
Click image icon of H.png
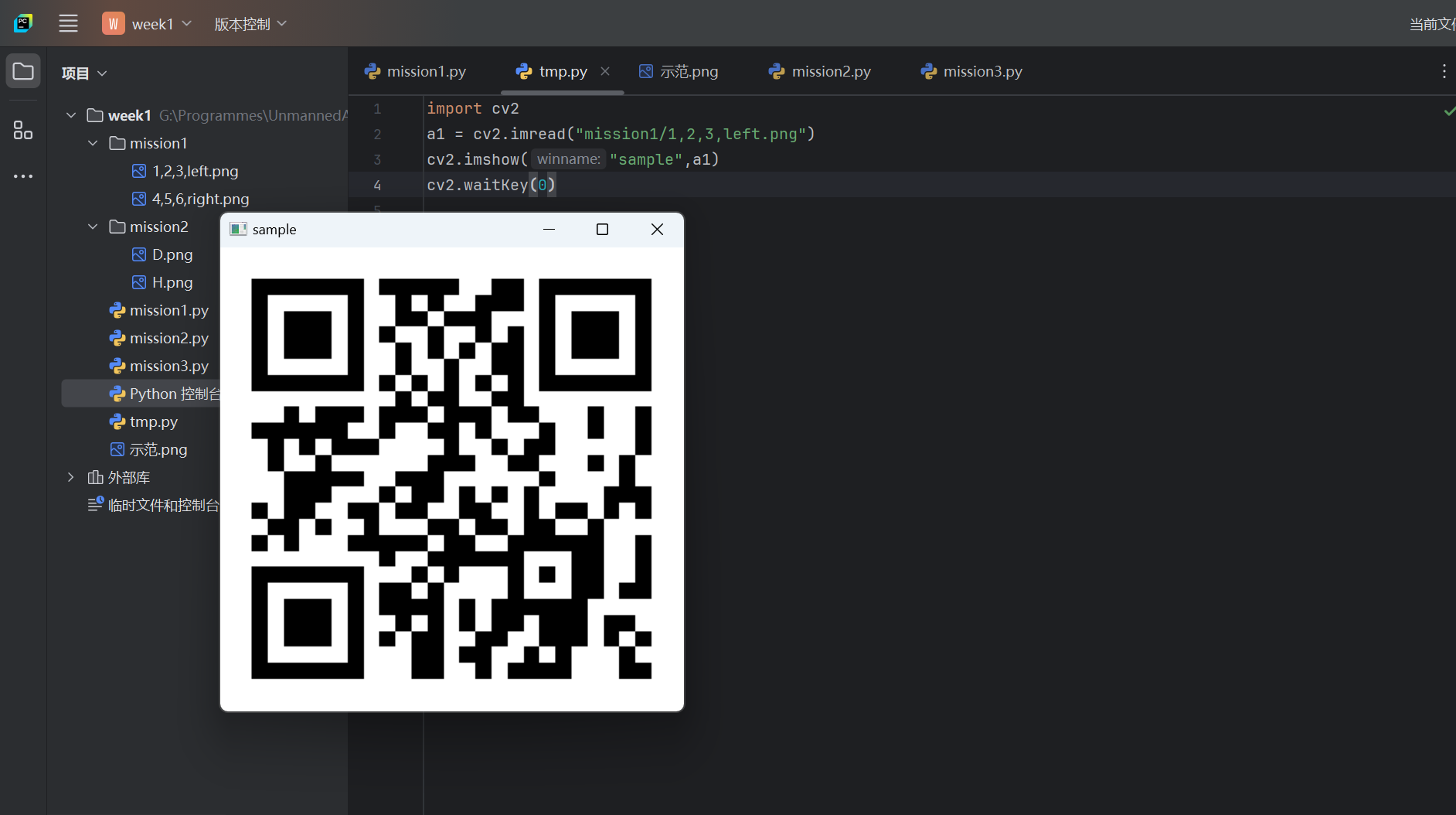(x=139, y=282)
